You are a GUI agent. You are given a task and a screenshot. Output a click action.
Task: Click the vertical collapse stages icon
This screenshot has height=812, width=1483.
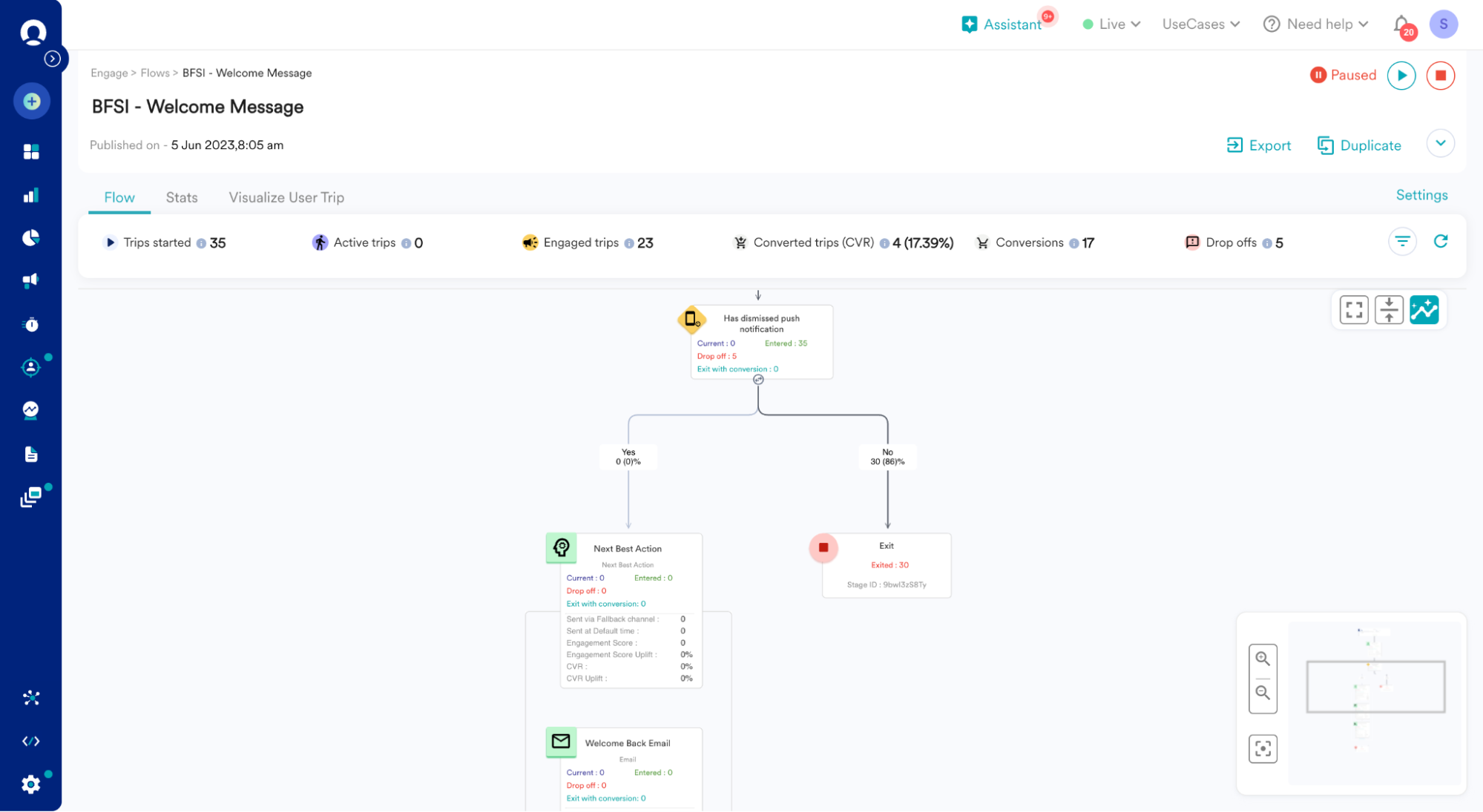[x=1388, y=310]
